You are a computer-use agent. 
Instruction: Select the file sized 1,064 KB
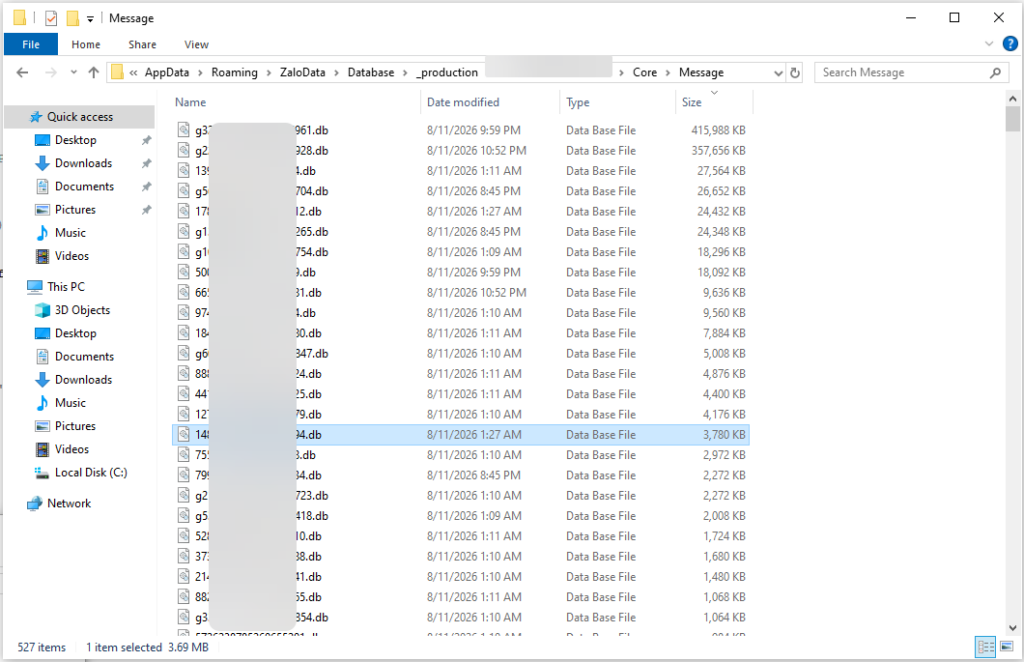[x=460, y=617]
